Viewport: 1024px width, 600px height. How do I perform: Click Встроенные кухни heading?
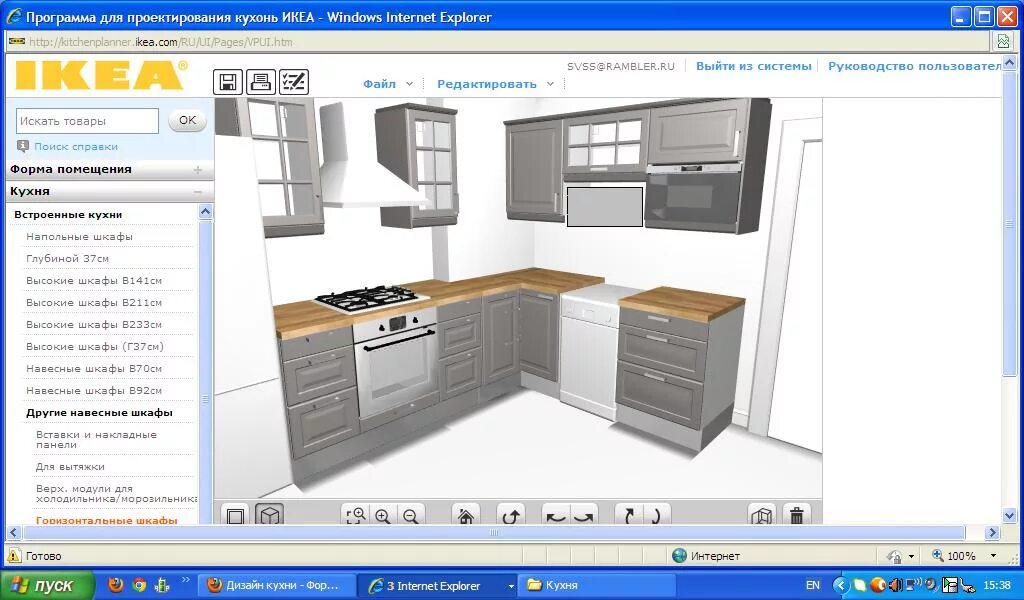pyautogui.click(x=68, y=215)
